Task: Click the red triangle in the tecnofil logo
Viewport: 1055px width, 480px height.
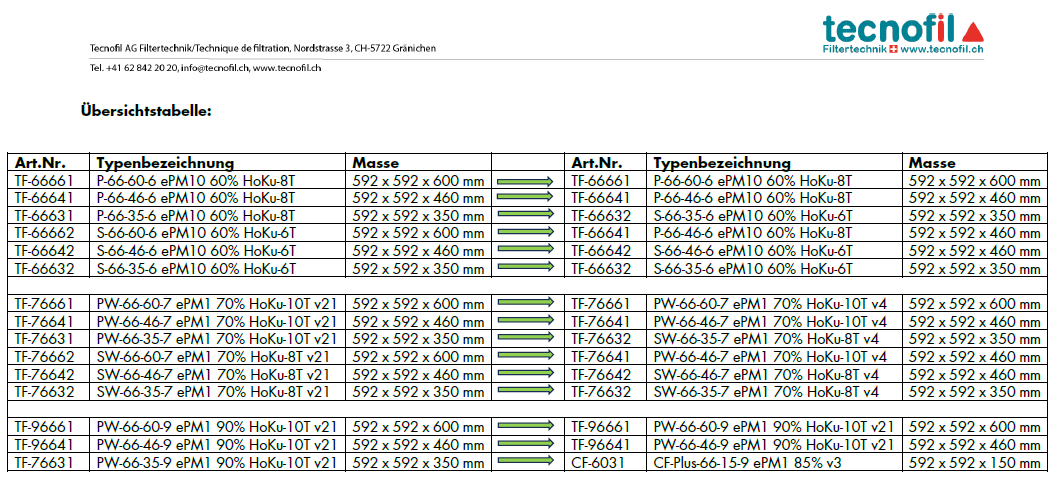Action: coord(974,30)
